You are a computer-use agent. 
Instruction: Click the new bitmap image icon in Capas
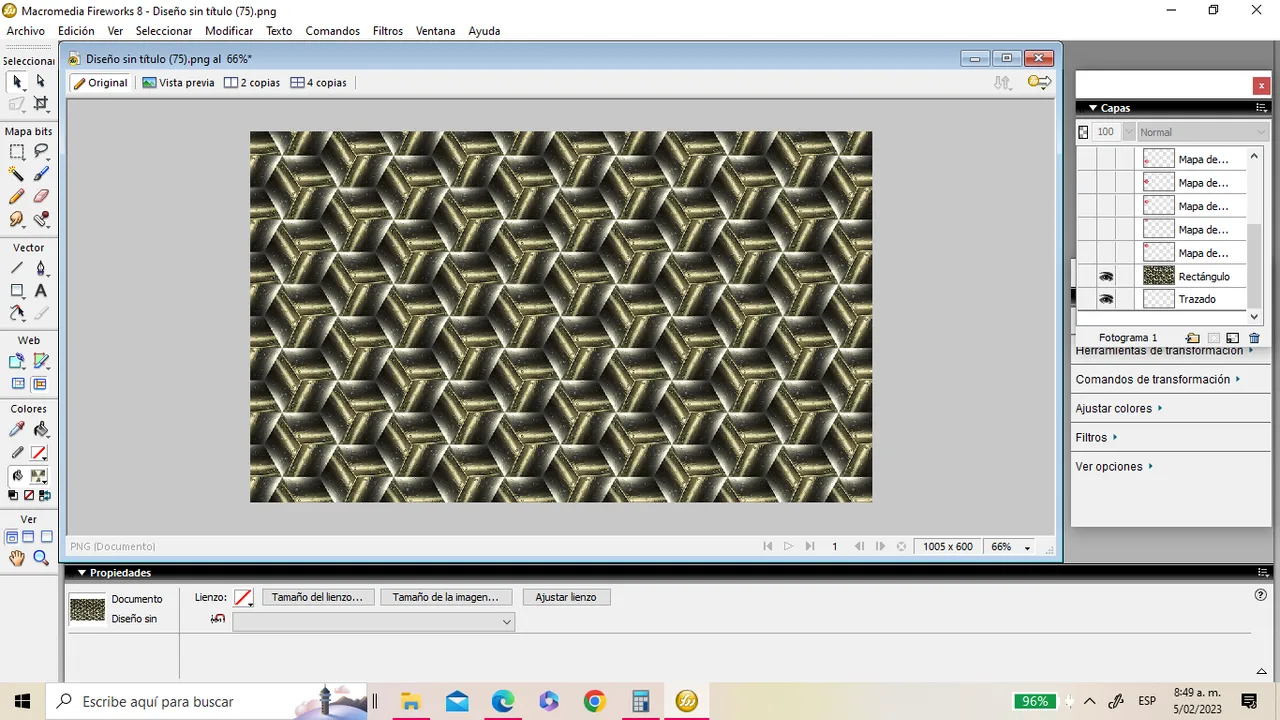coord(1232,339)
